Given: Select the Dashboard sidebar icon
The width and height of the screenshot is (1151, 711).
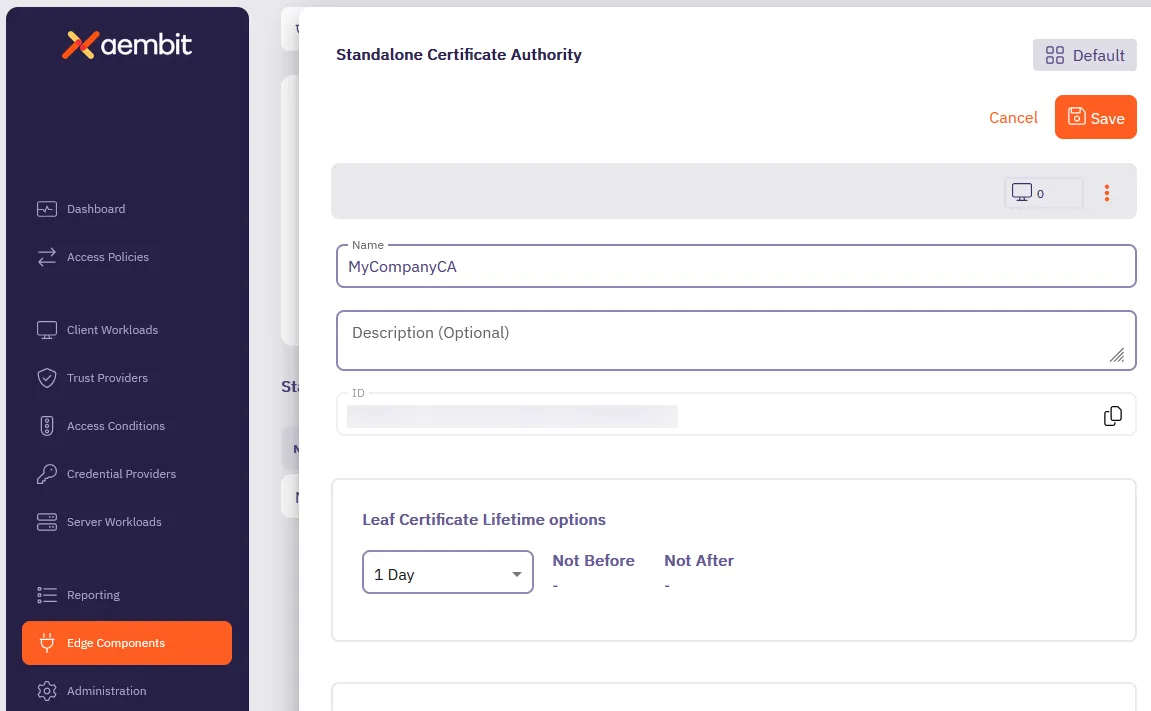Looking at the screenshot, I should point(46,208).
